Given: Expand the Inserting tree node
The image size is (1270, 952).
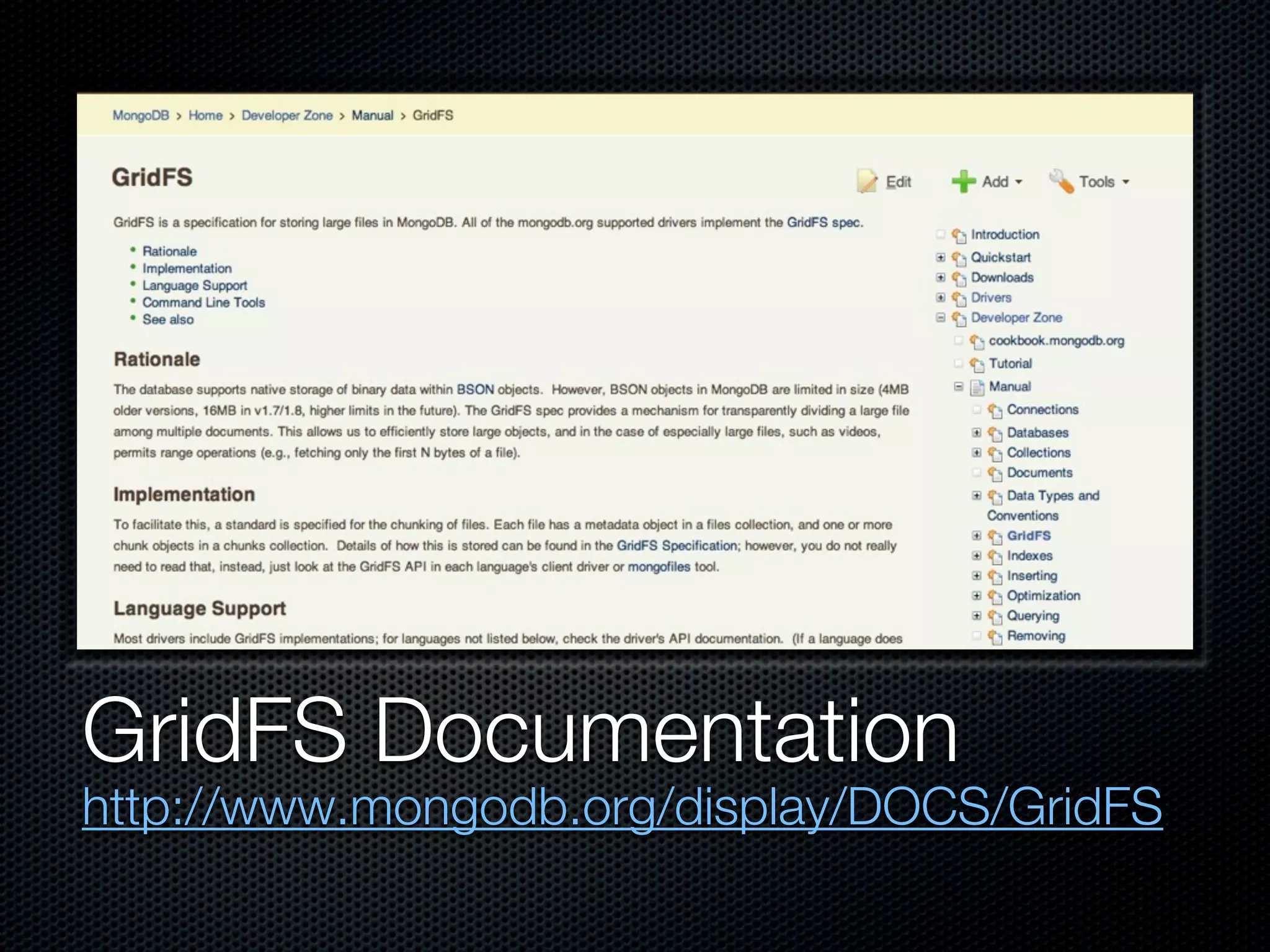Looking at the screenshot, I should (x=977, y=576).
